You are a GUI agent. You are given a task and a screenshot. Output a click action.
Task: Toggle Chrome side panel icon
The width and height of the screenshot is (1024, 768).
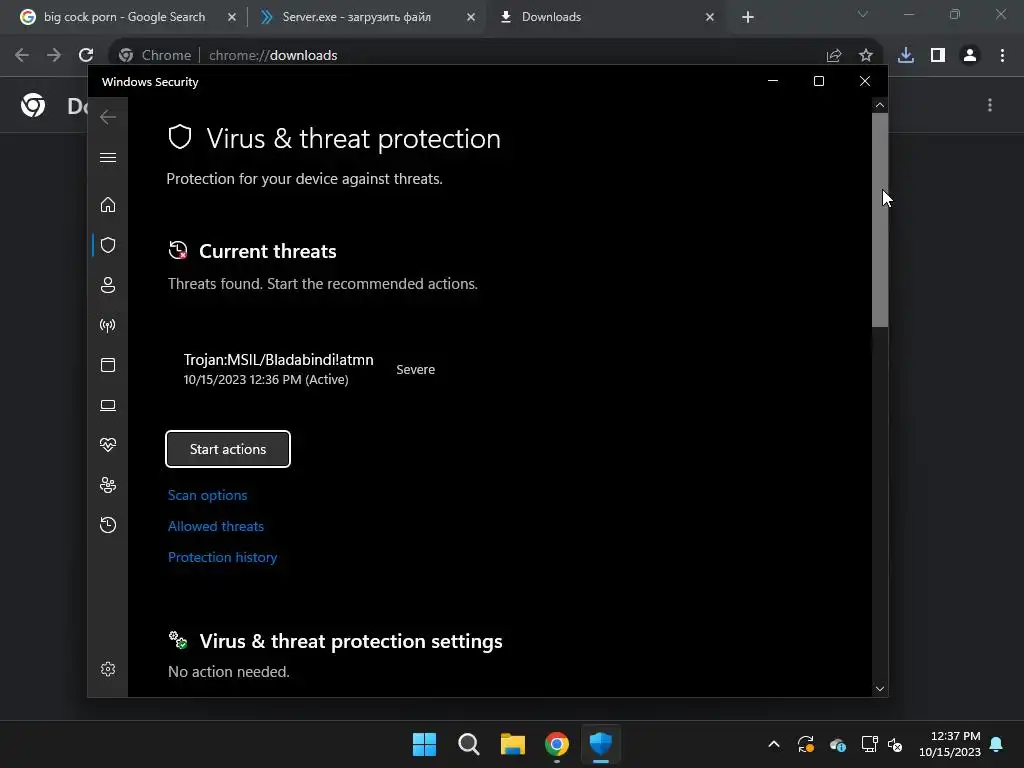[x=938, y=56]
